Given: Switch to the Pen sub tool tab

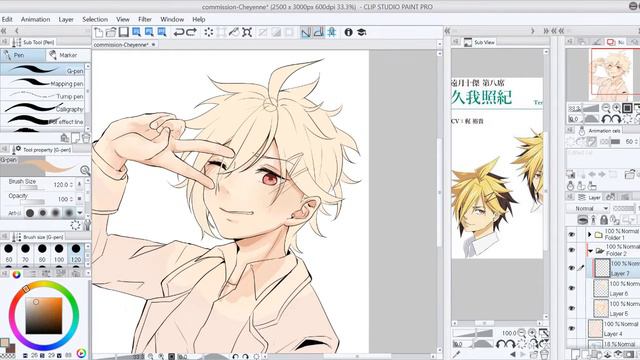Looking at the screenshot, I should click(x=23, y=55).
